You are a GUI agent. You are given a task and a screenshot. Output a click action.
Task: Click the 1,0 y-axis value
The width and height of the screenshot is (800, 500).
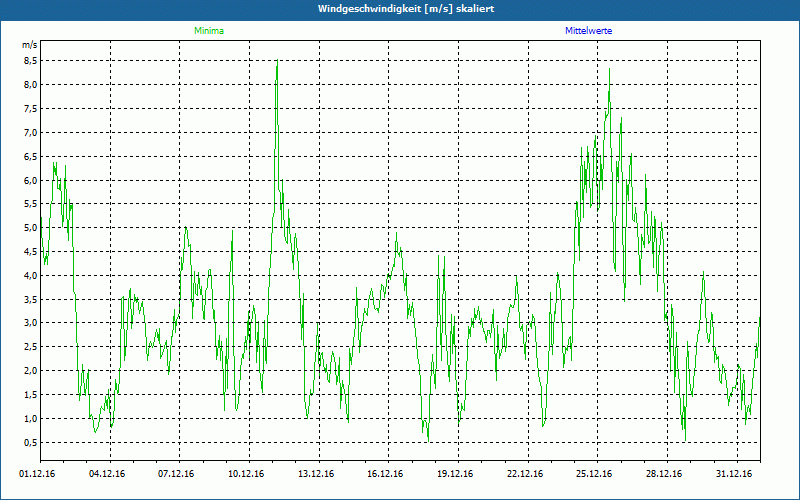tap(31, 419)
